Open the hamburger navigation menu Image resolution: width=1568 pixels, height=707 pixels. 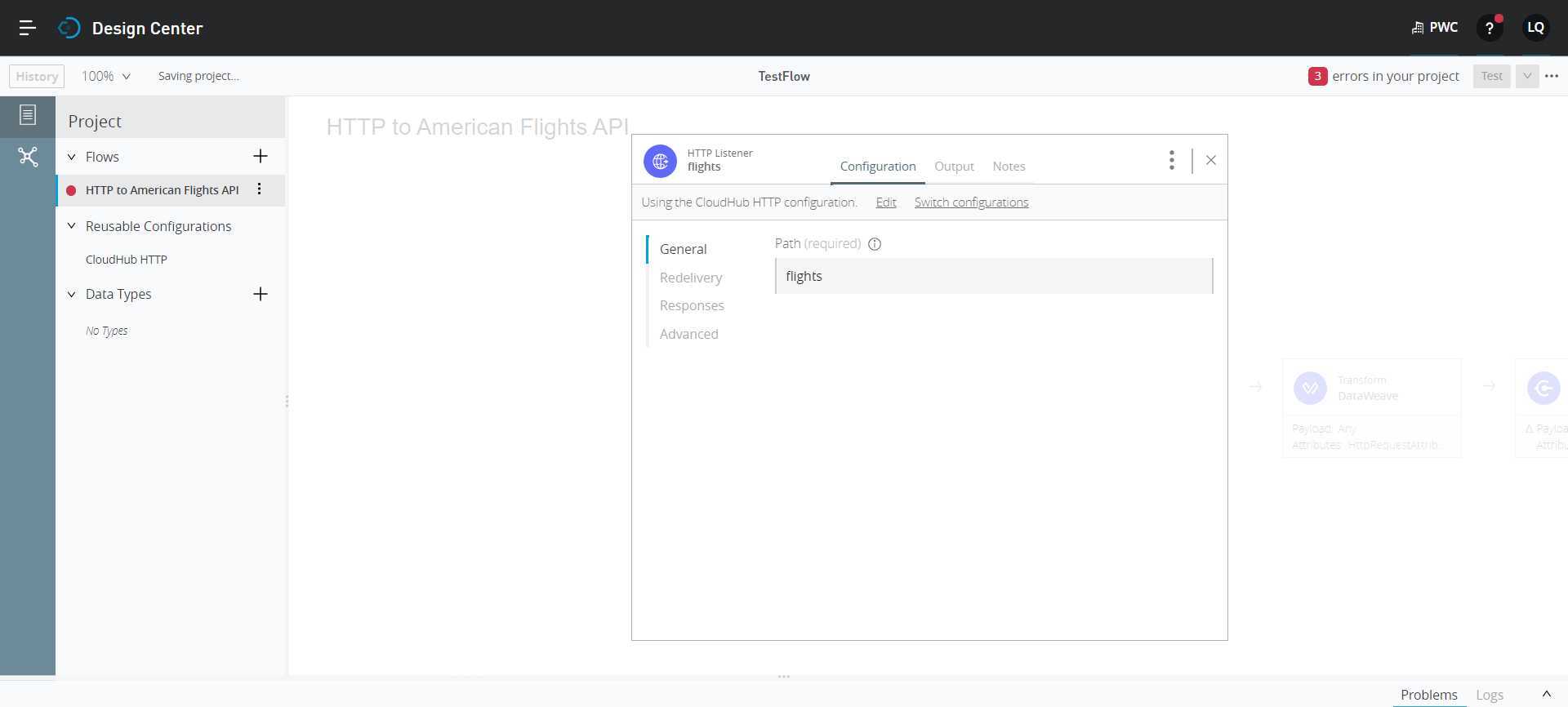(27, 28)
